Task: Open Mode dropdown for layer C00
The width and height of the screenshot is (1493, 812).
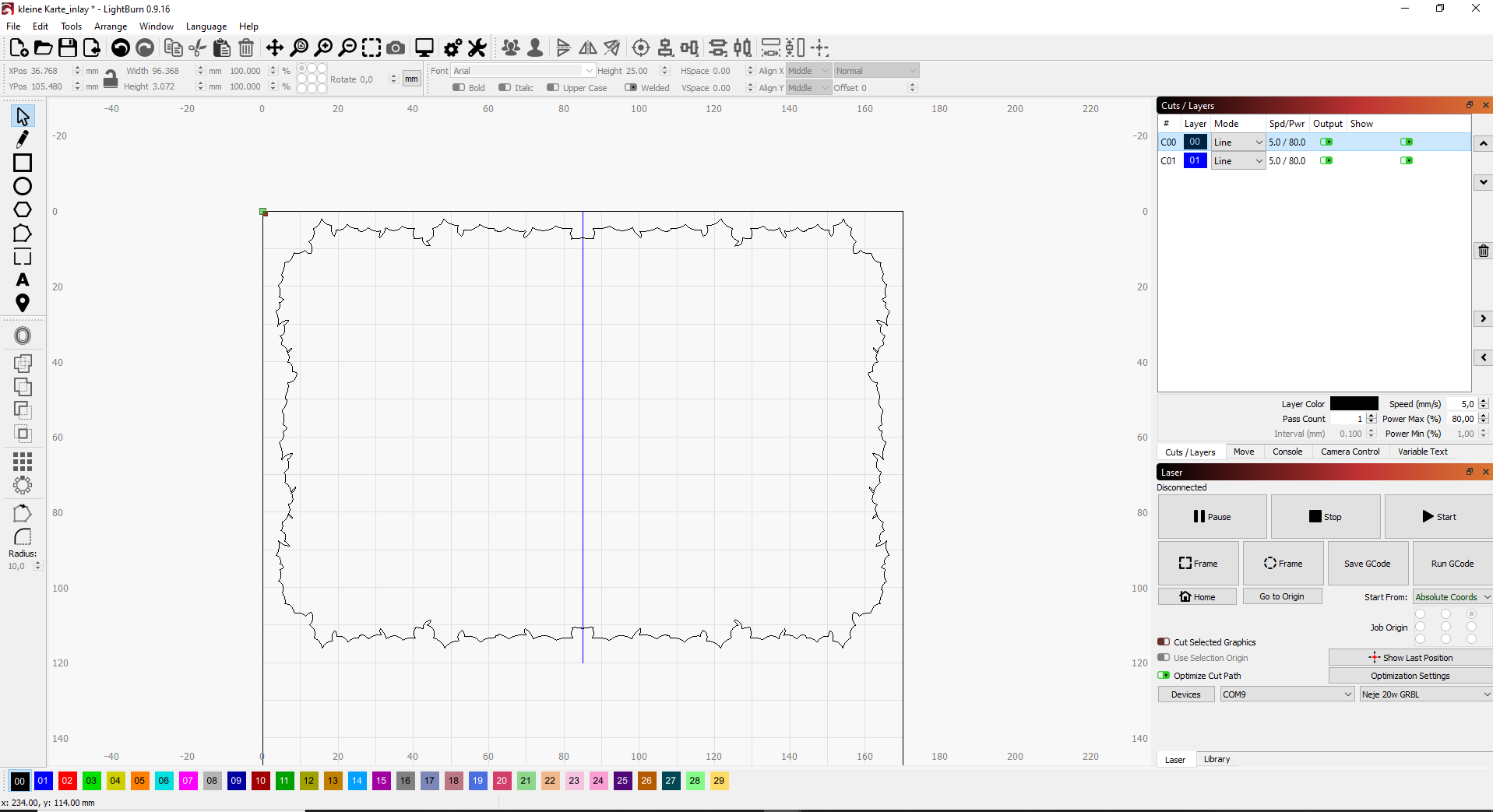Action: click(x=1238, y=142)
